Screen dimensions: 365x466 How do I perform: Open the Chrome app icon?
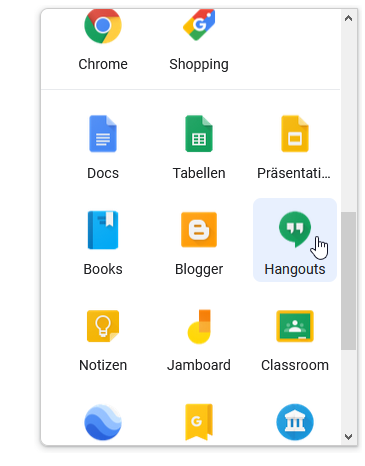(x=103, y=27)
